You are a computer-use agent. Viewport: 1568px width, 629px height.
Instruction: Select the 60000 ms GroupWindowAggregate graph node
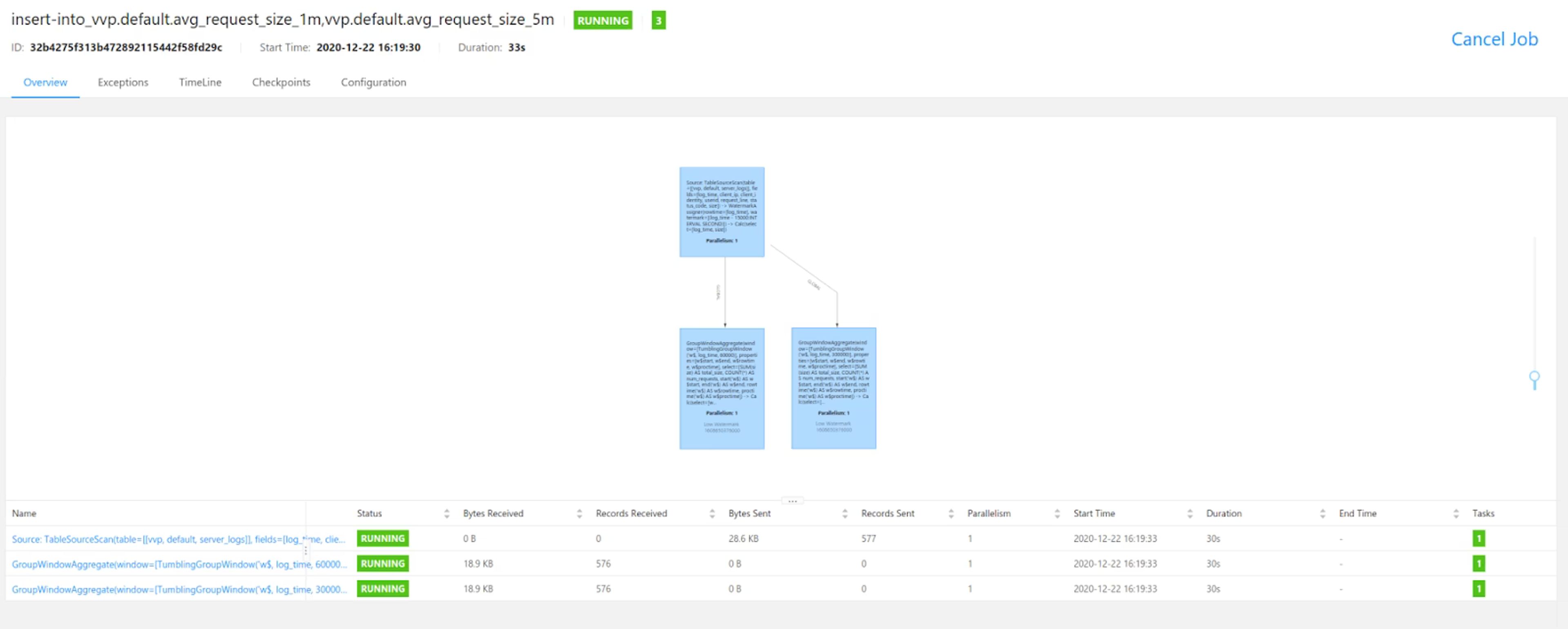722,389
